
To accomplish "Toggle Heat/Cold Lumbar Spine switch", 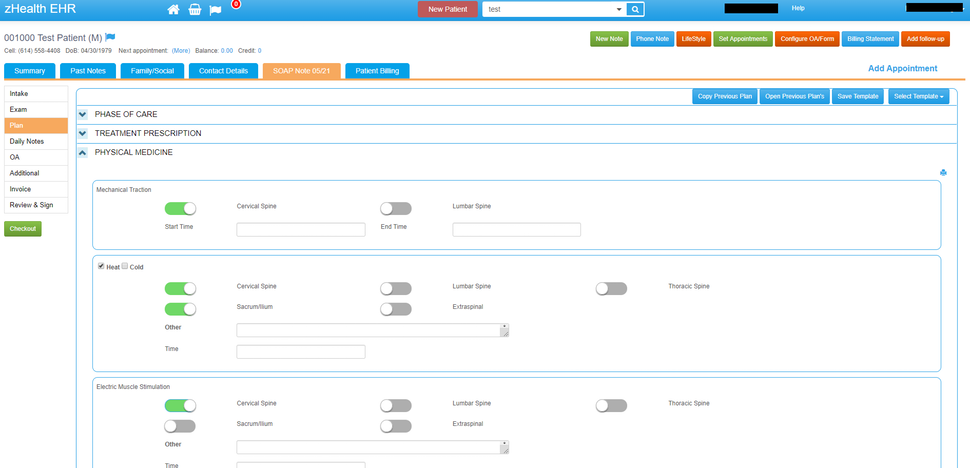I will pos(396,289).
